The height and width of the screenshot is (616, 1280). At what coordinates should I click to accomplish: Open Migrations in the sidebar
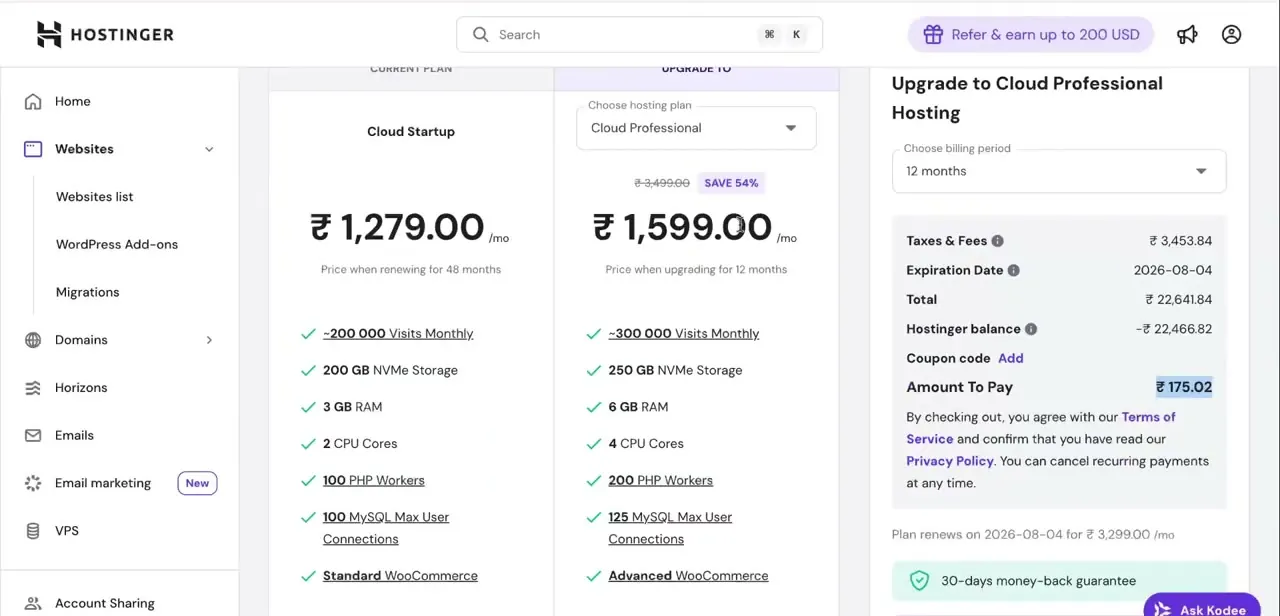pyautogui.click(x=87, y=293)
